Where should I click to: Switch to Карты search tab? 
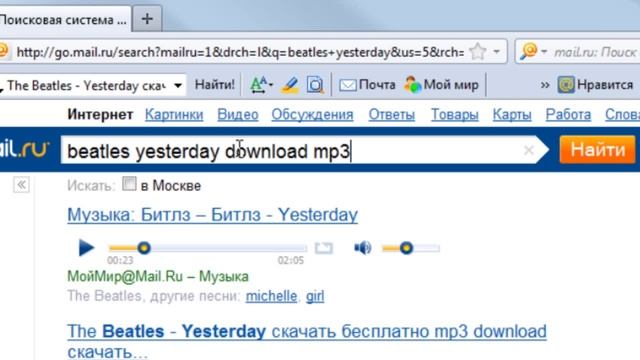512,115
